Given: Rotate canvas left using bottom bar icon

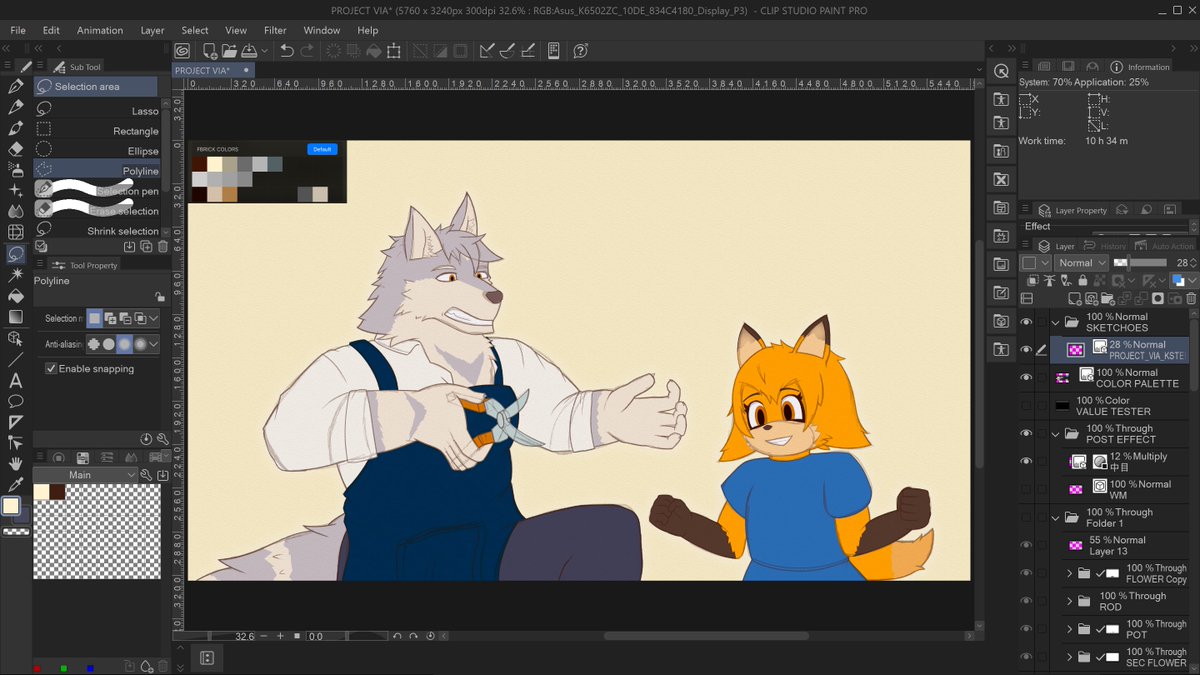Looking at the screenshot, I should [397, 636].
